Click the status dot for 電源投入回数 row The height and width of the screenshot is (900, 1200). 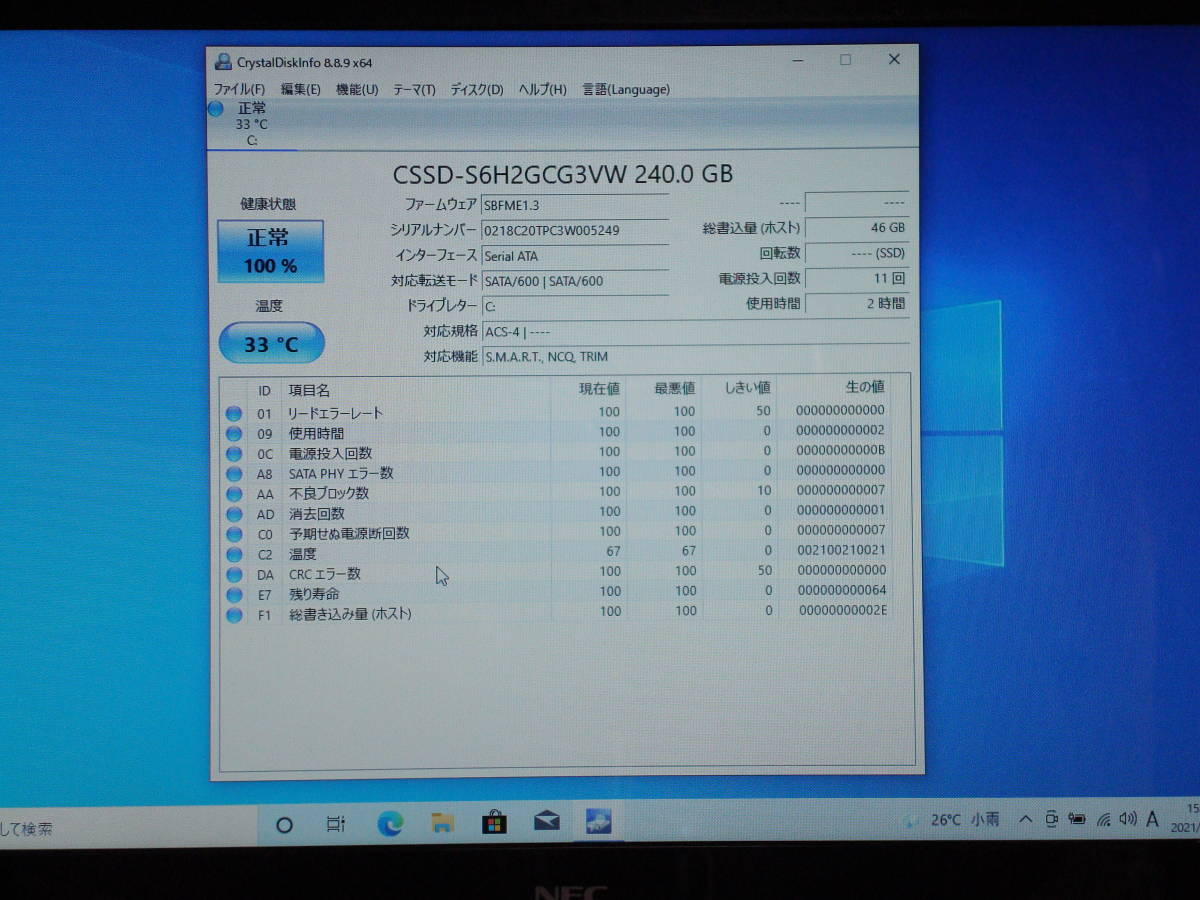[234, 453]
